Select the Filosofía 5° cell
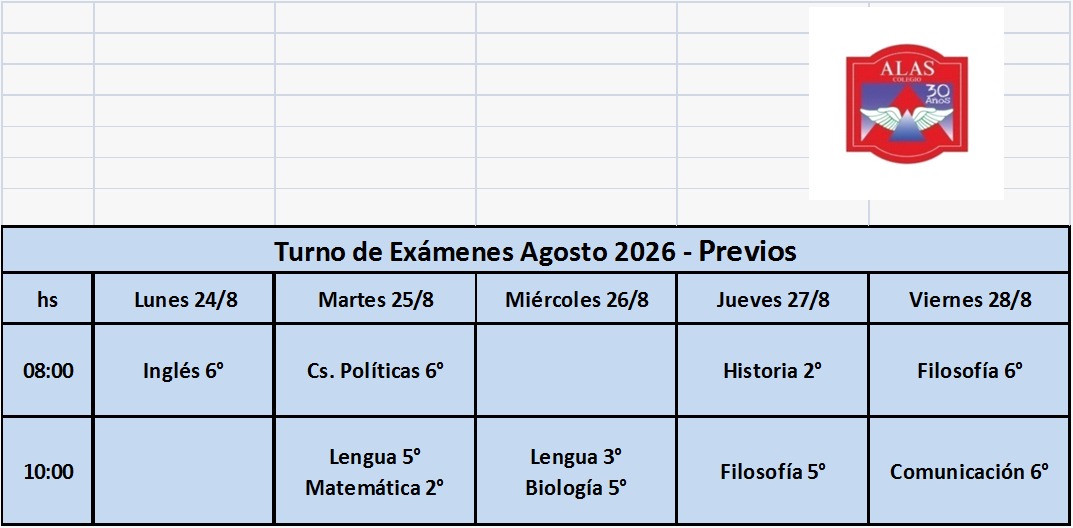The width and height of the screenshot is (1073, 528). [x=773, y=471]
